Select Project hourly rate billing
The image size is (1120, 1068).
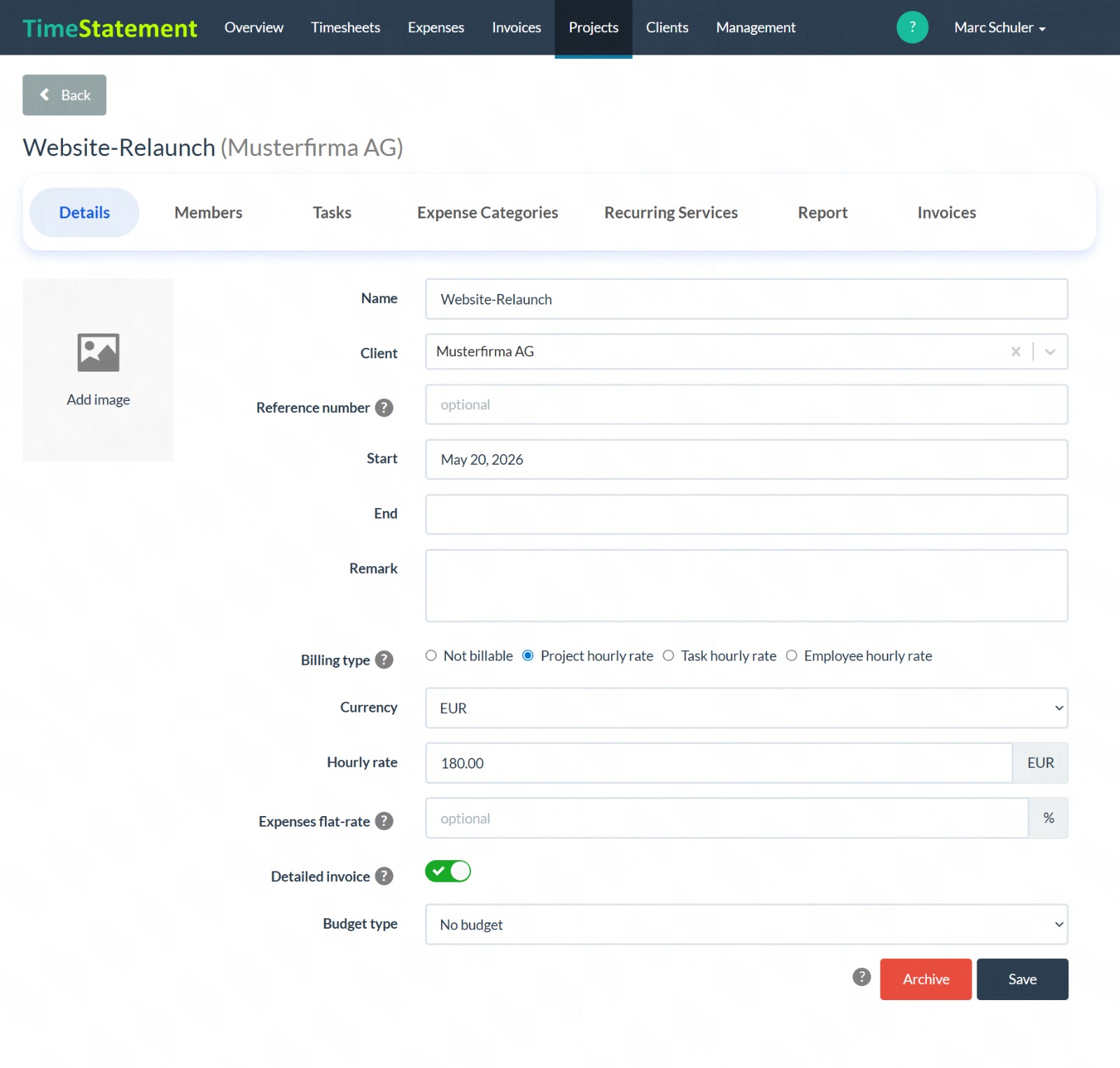click(528, 656)
